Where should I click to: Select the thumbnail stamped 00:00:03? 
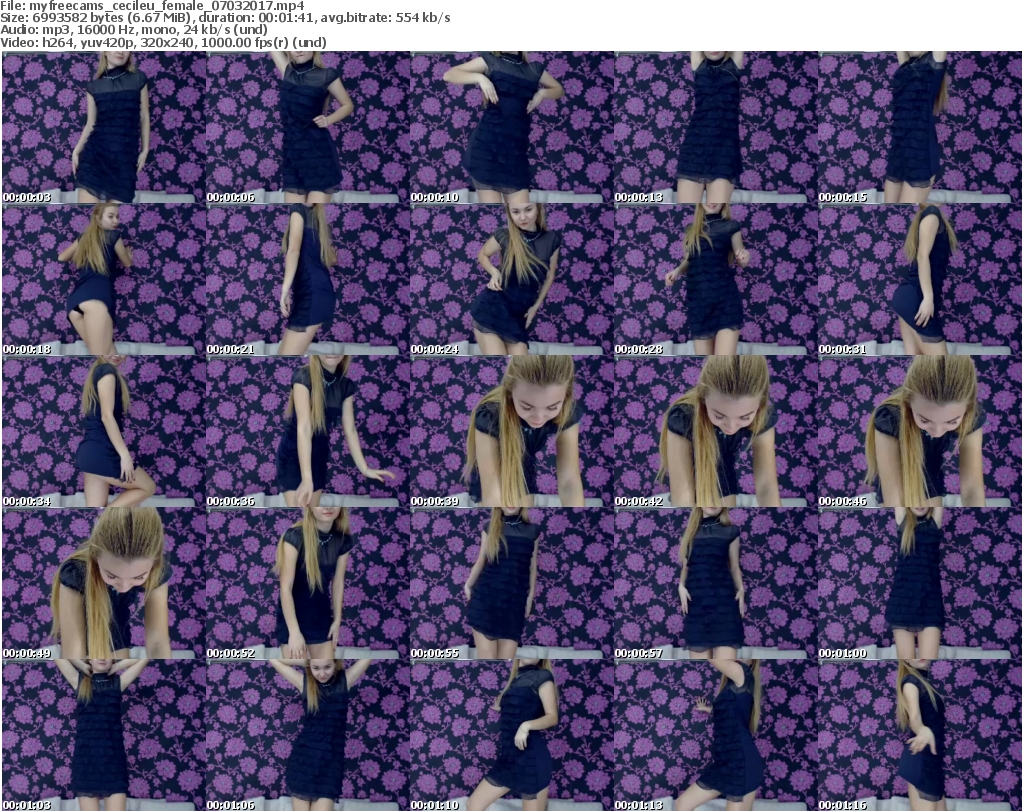(x=104, y=127)
